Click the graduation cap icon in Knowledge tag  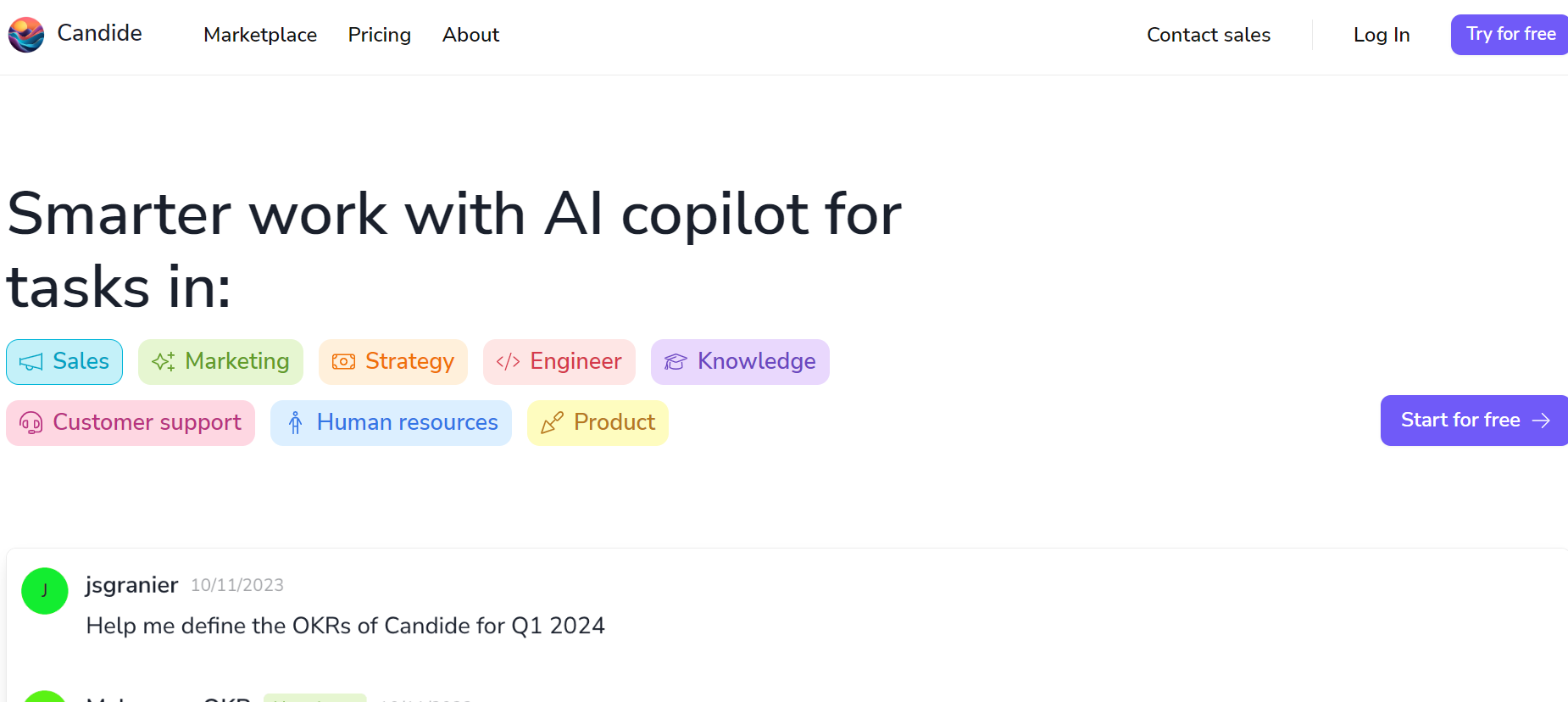[675, 361]
